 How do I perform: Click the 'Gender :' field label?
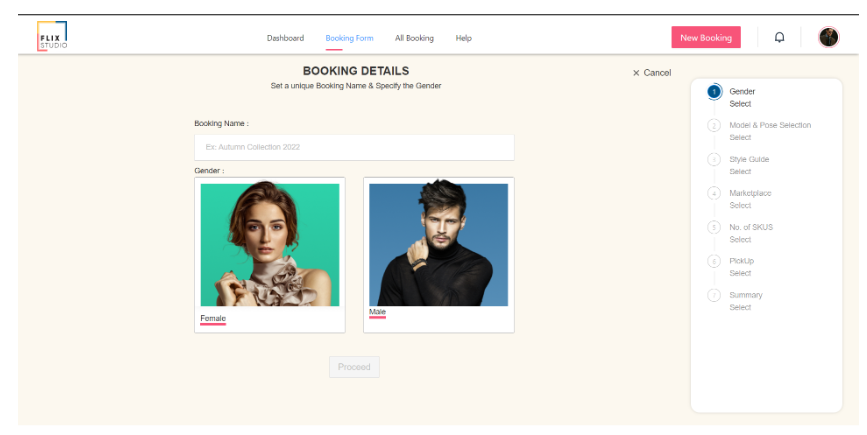tap(209, 171)
